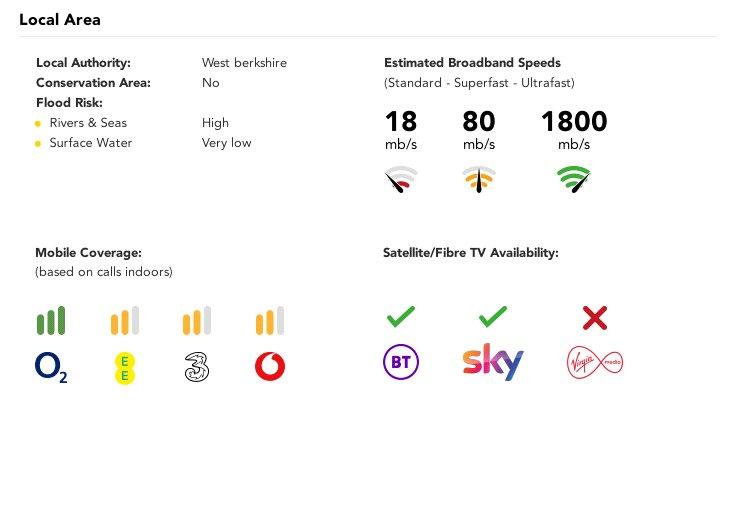The width and height of the screenshot is (746, 505).
Task: Click the BT logo
Action: click(401, 362)
